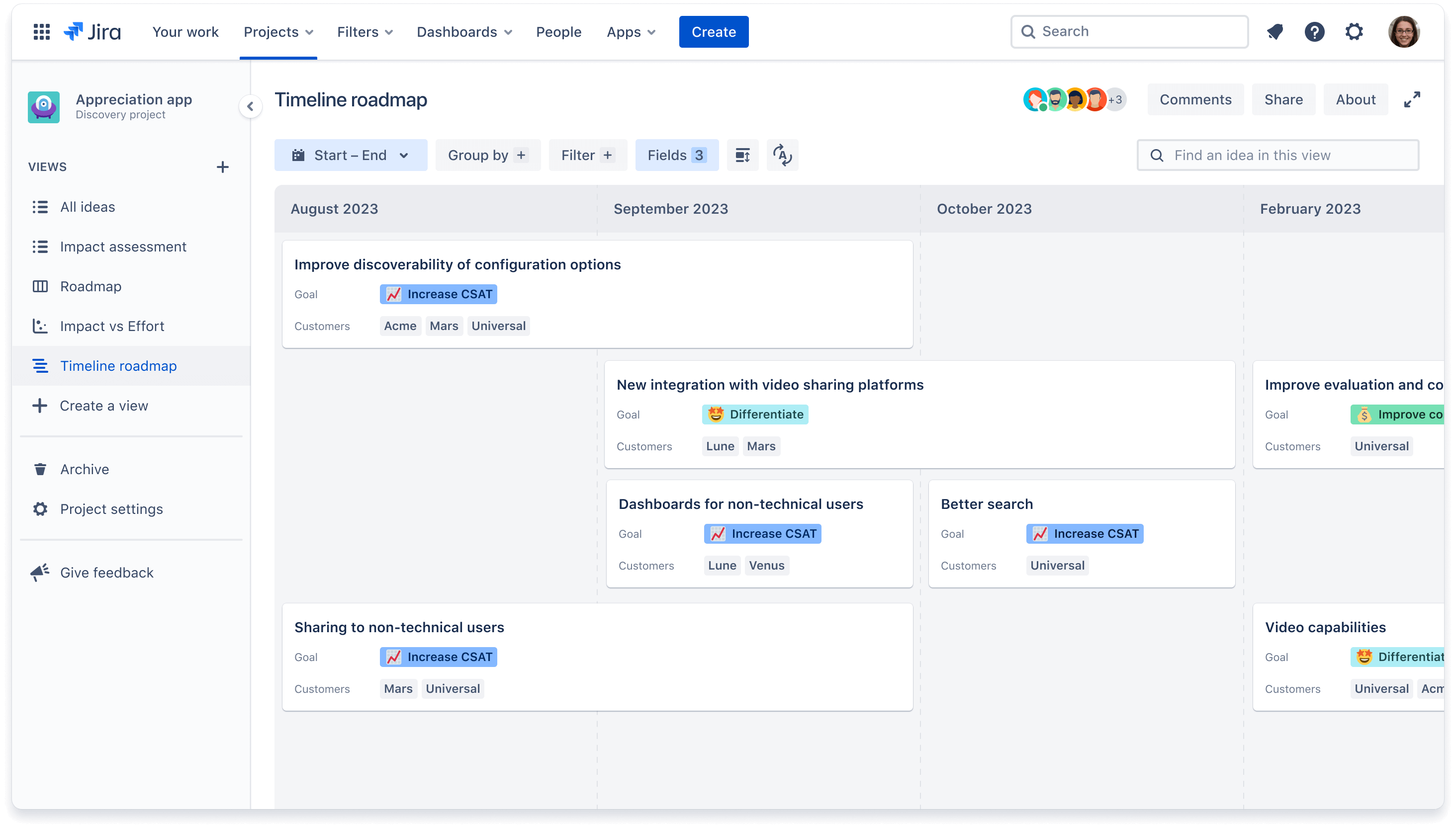1456x829 pixels.
Task: Toggle the sidebar collapse button
Action: (x=250, y=105)
